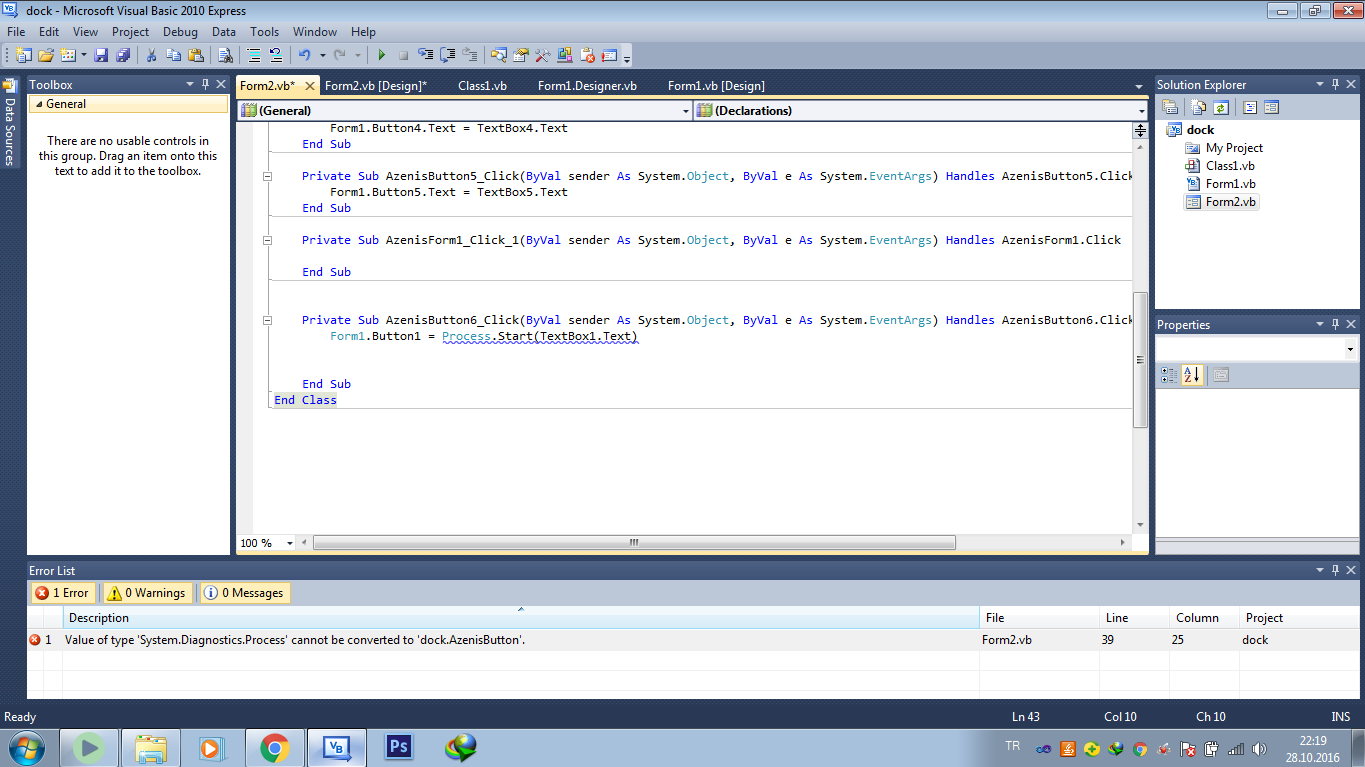Uncomment the selected lines icon
1365x767 pixels.
tap(275, 55)
